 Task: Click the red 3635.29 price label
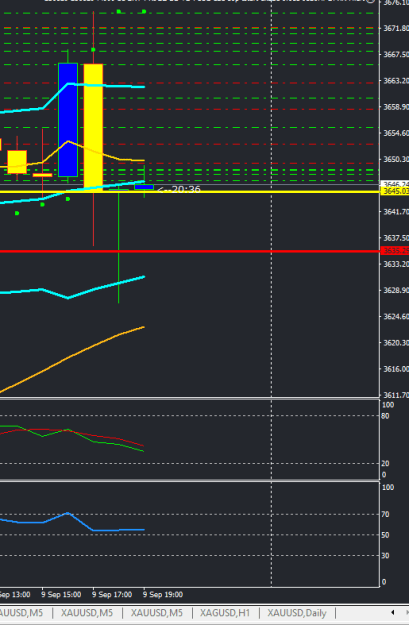[x=395, y=251]
